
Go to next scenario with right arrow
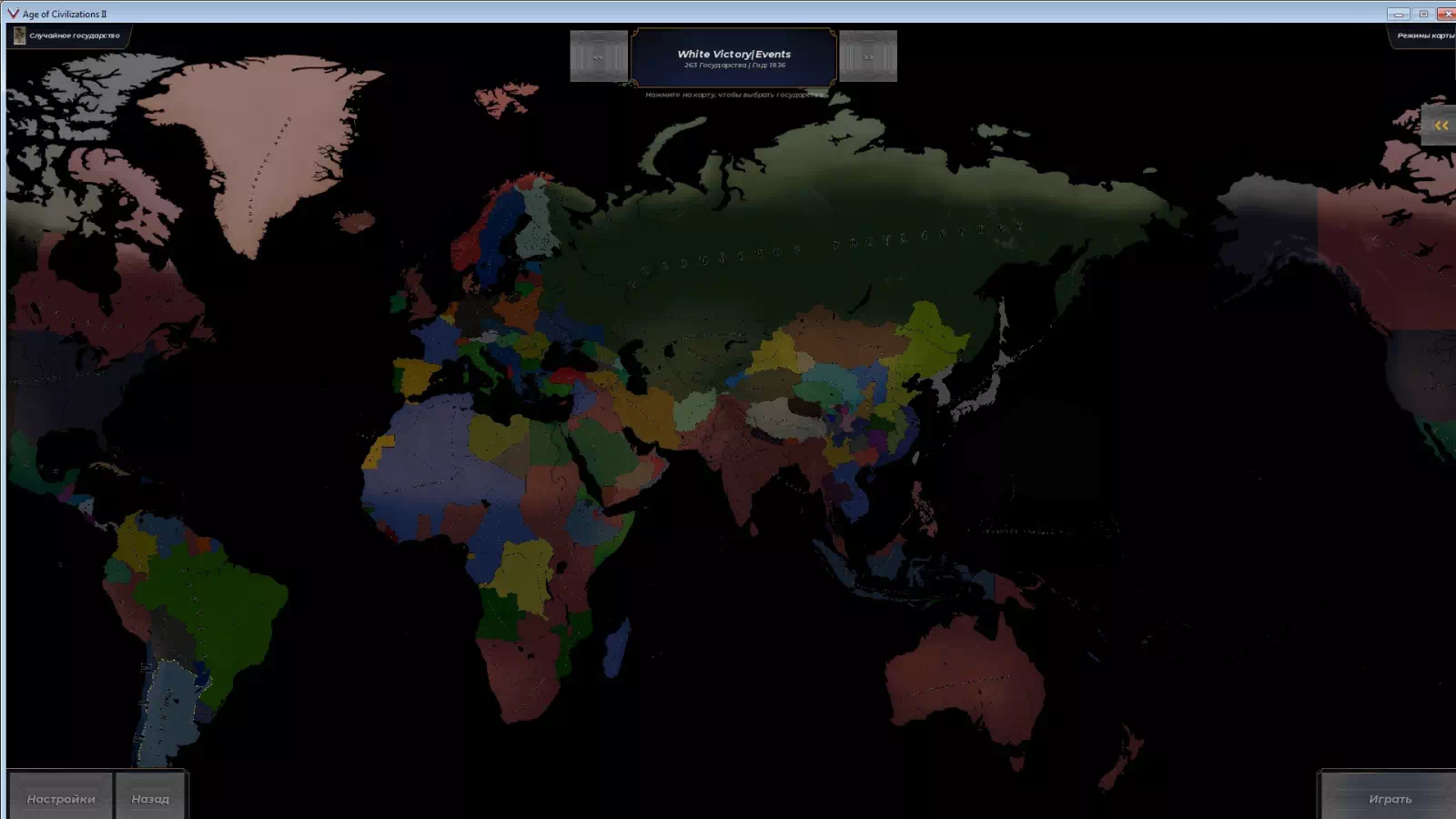[x=867, y=56]
